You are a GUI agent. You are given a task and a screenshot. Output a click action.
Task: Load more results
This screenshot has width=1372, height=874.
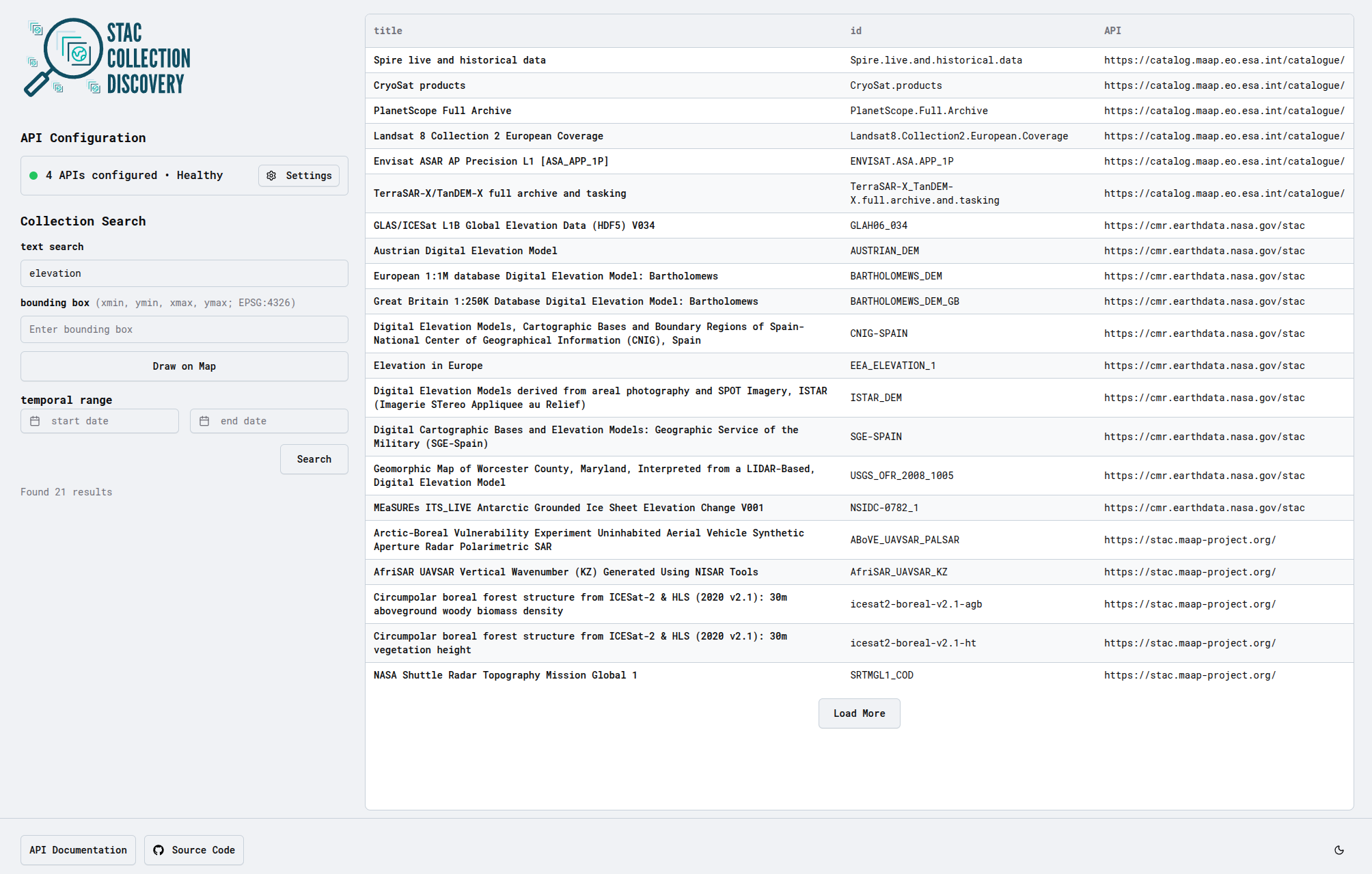click(x=860, y=713)
